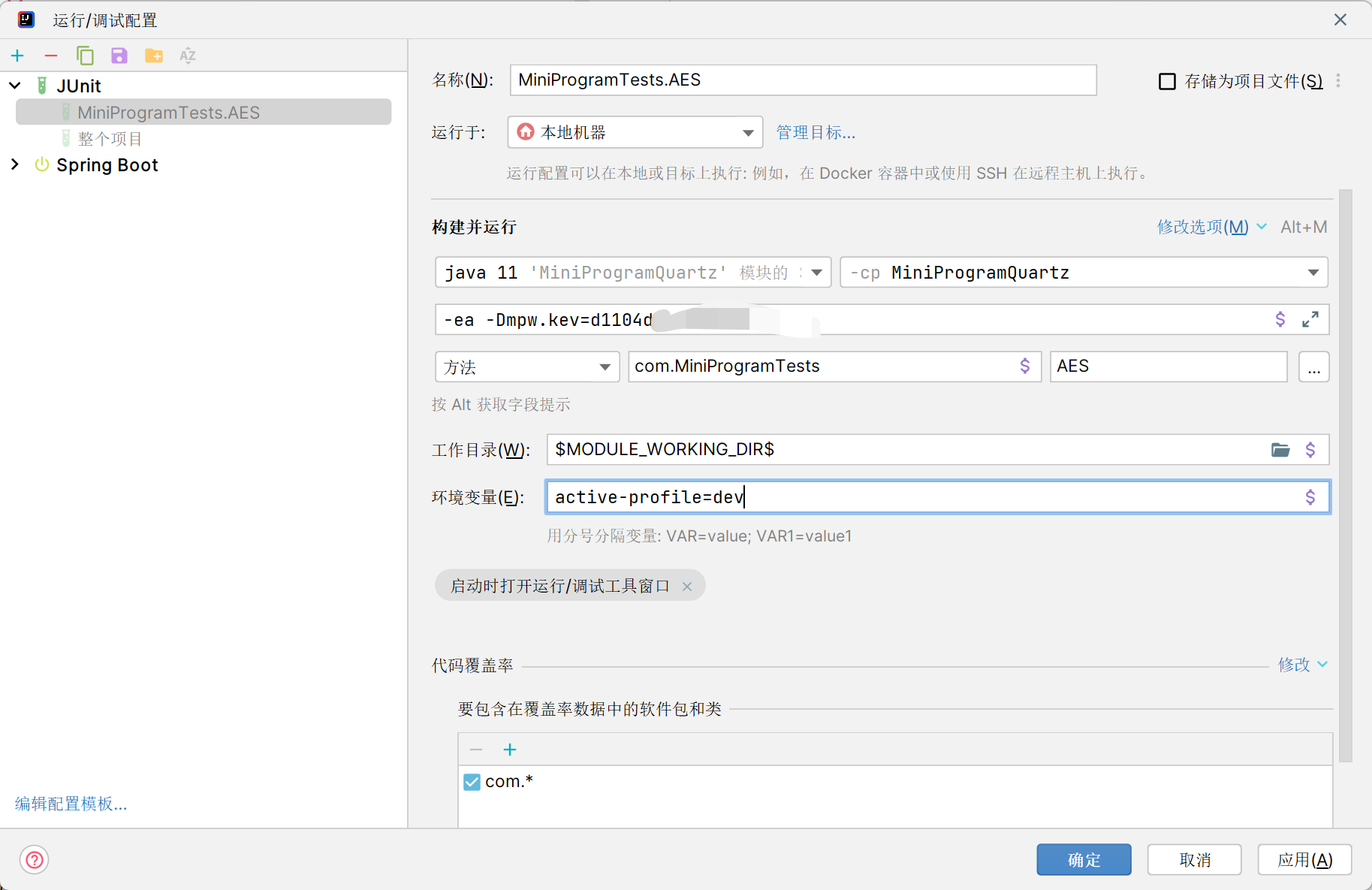Viewport: 1372px width, 890px height.
Task: Open more options next to store-as-project-file
Action: pos(1338,81)
